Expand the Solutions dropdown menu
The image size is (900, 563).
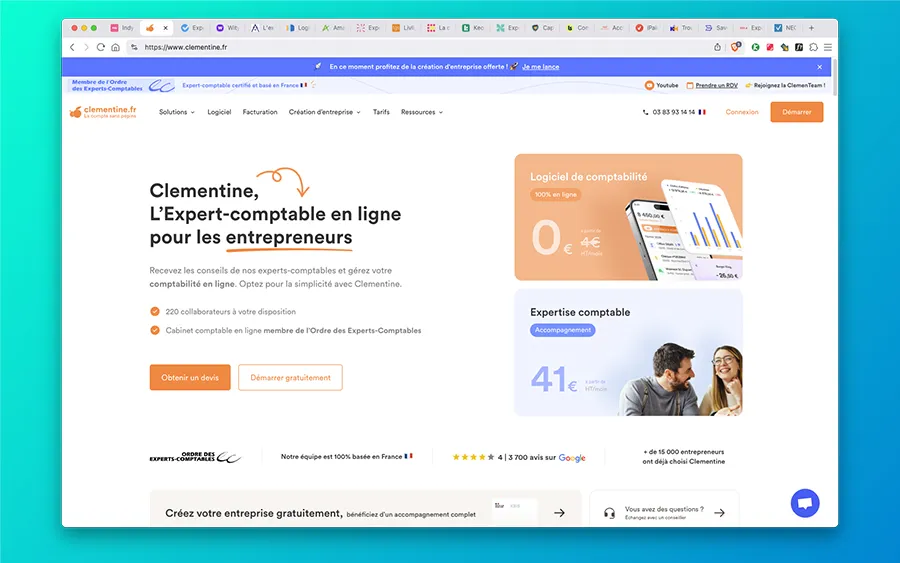coord(177,112)
